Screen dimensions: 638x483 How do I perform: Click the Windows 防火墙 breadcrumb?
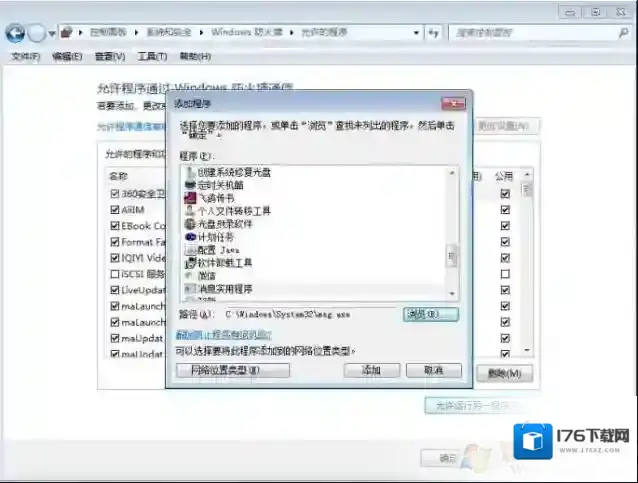[247, 33]
